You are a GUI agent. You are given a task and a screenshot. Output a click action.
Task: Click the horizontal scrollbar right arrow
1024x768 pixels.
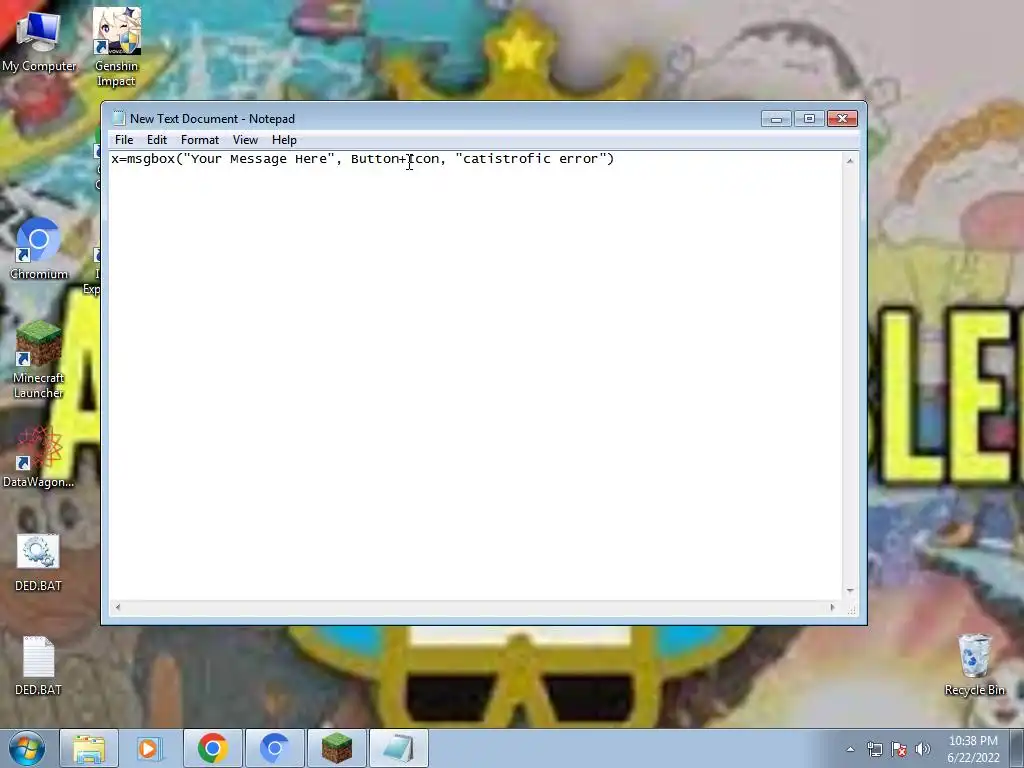click(x=832, y=607)
